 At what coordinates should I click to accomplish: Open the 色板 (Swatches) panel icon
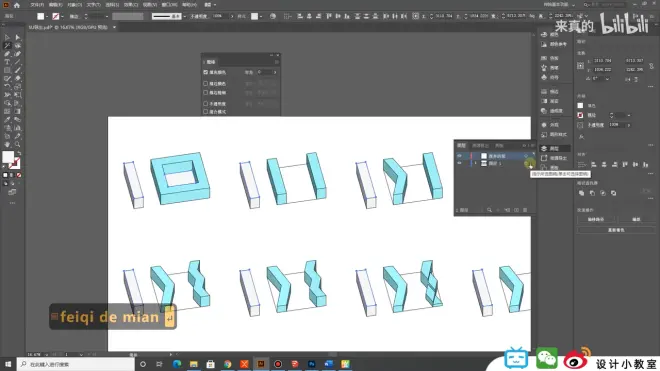[544, 58]
